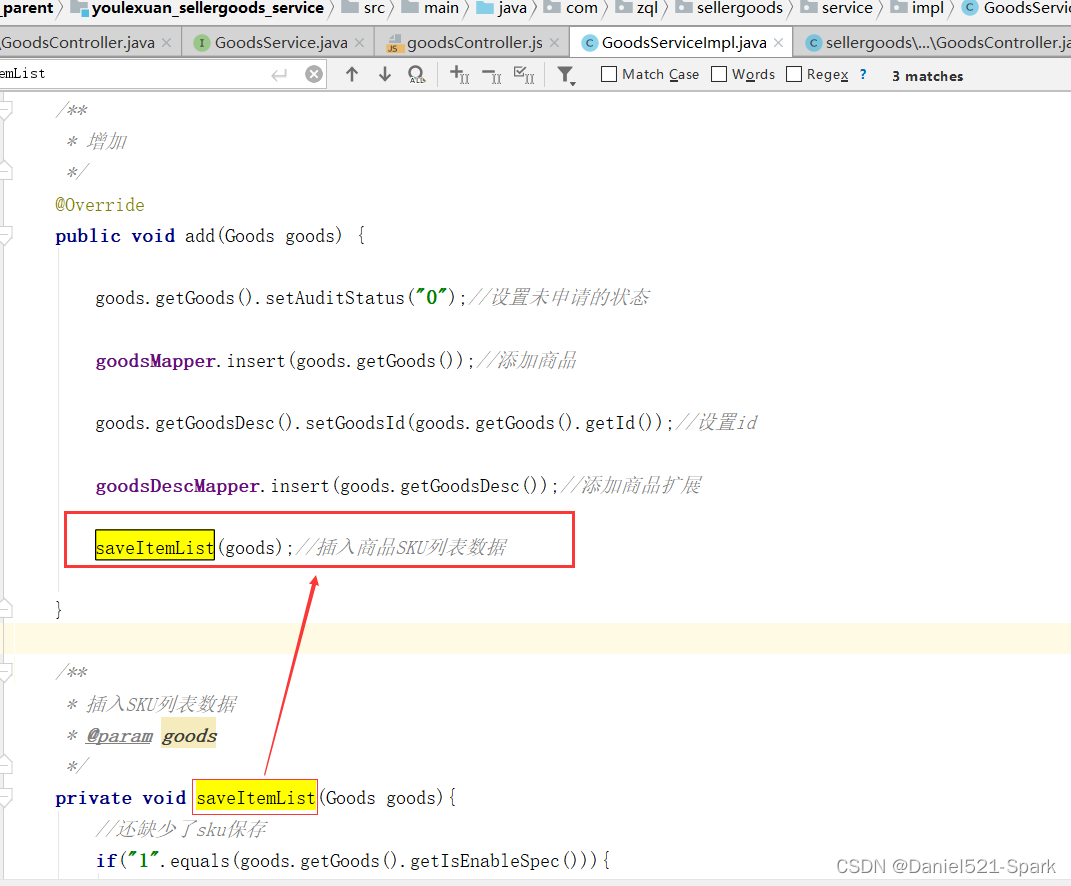This screenshot has height=886, width=1071.
Task: Click setGoodsId method call
Action: 355,423
